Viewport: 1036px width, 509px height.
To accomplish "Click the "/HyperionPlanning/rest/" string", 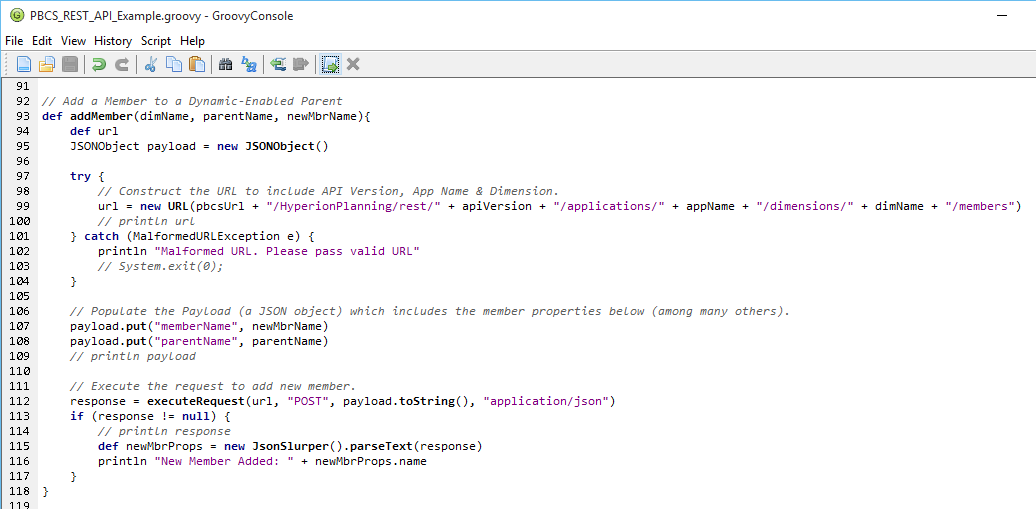I will (351, 206).
